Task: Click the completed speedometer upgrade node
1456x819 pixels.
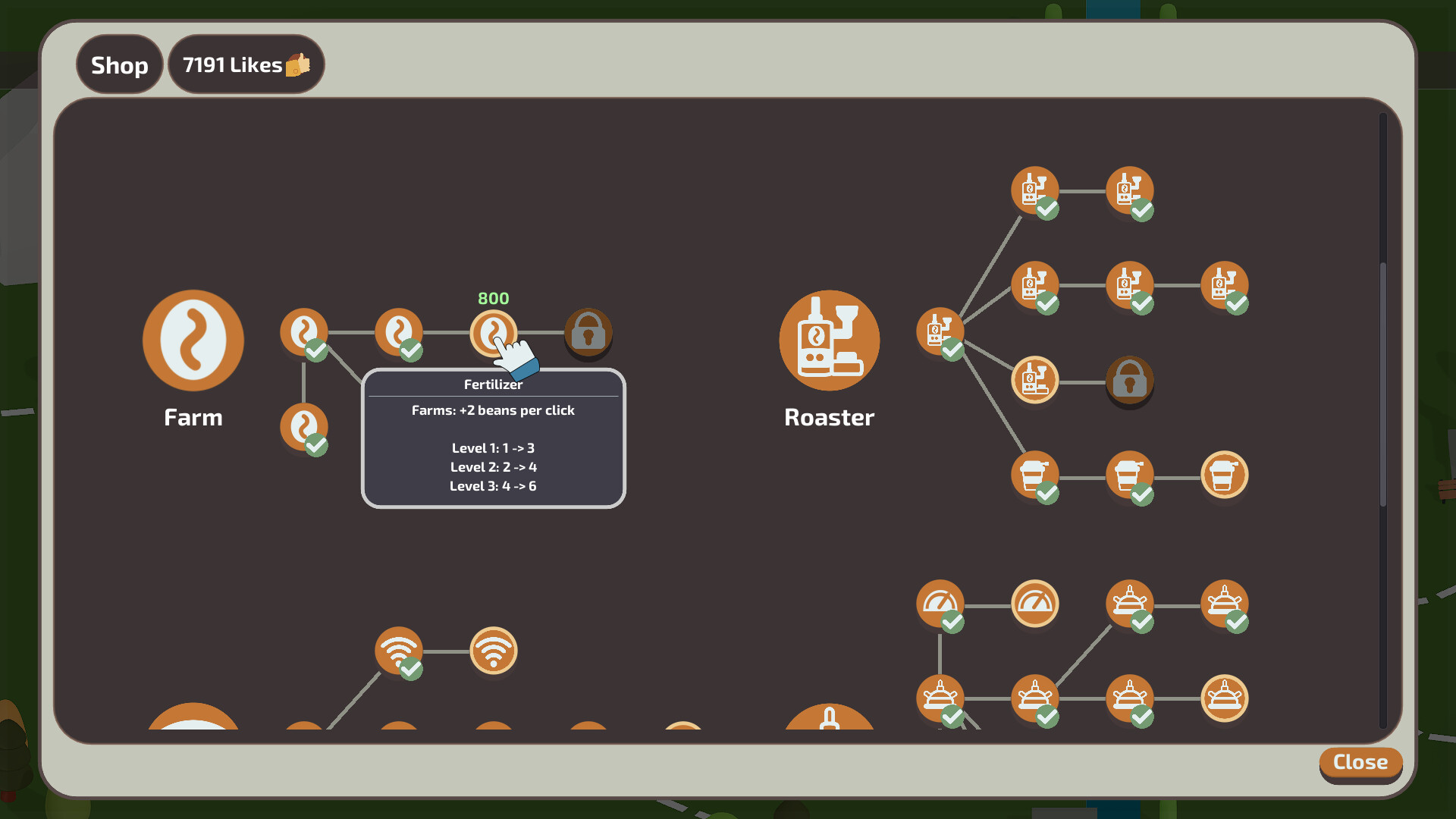Action: [x=940, y=604]
